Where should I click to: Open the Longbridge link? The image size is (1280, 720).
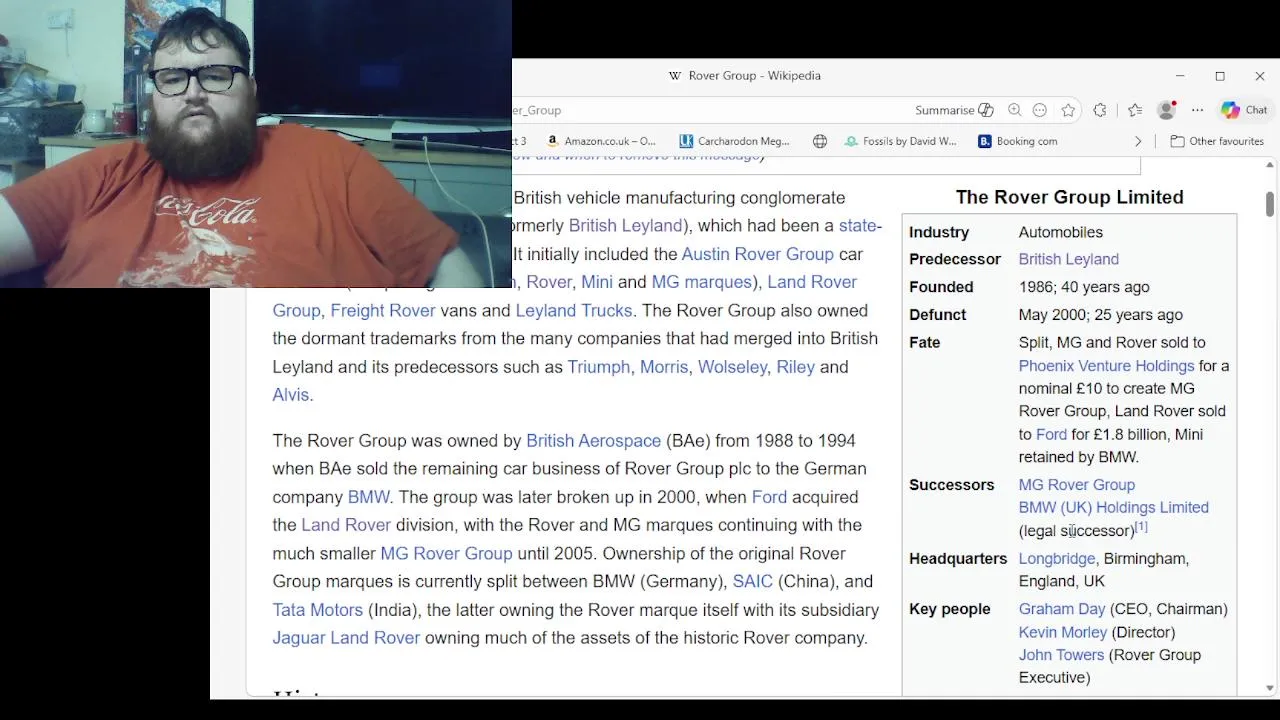click(x=1056, y=559)
